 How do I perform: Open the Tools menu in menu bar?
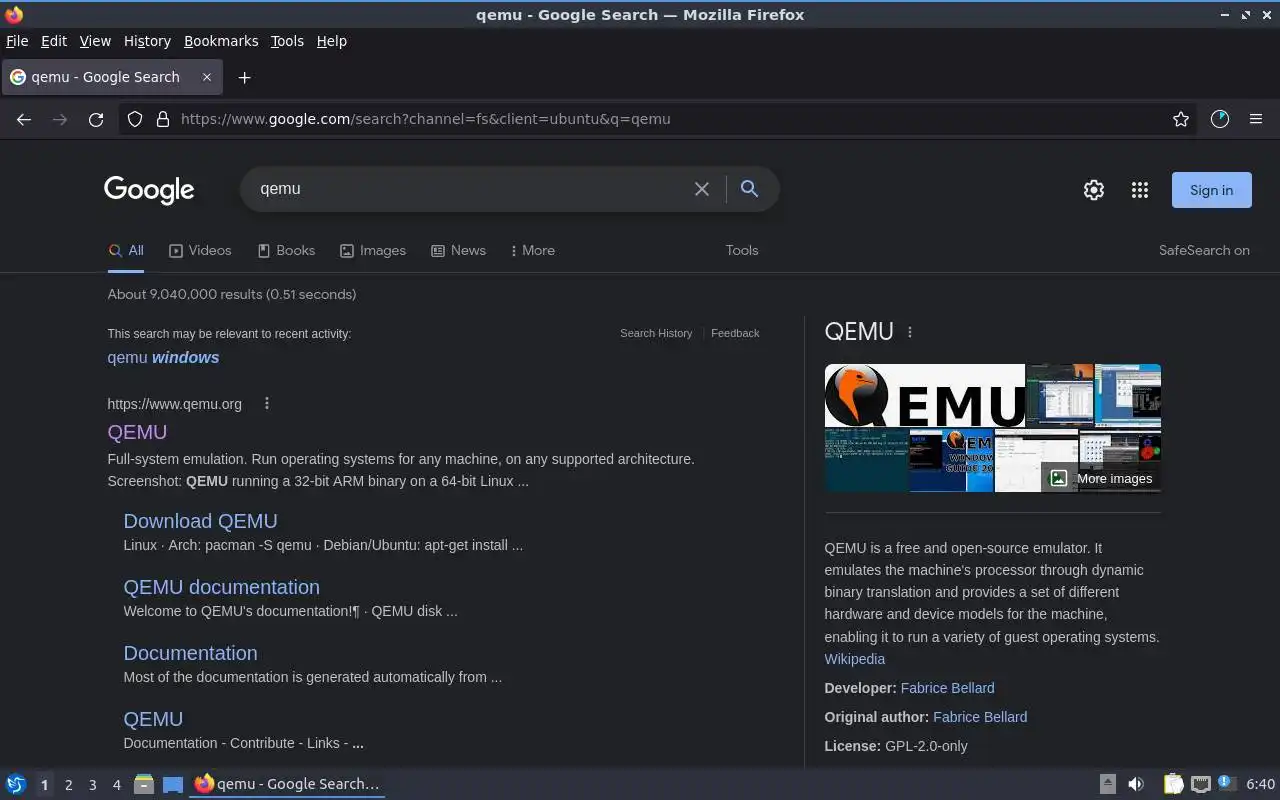[287, 41]
